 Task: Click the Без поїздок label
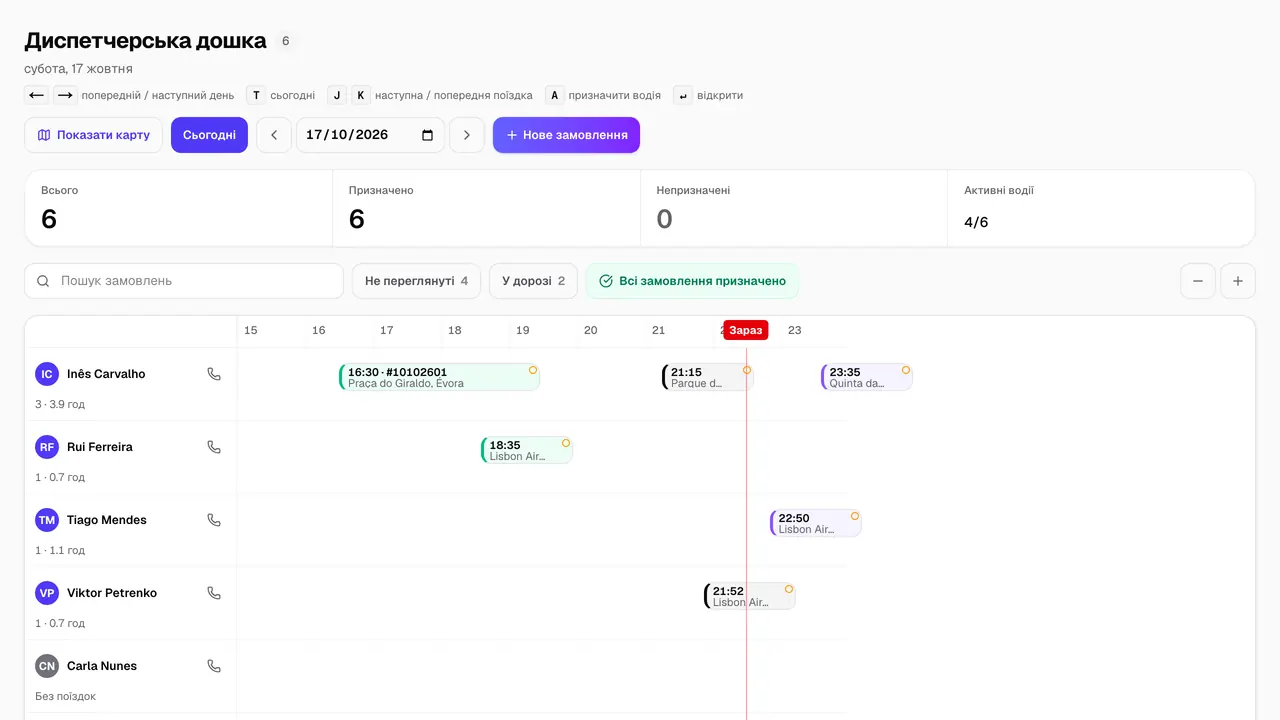66,696
